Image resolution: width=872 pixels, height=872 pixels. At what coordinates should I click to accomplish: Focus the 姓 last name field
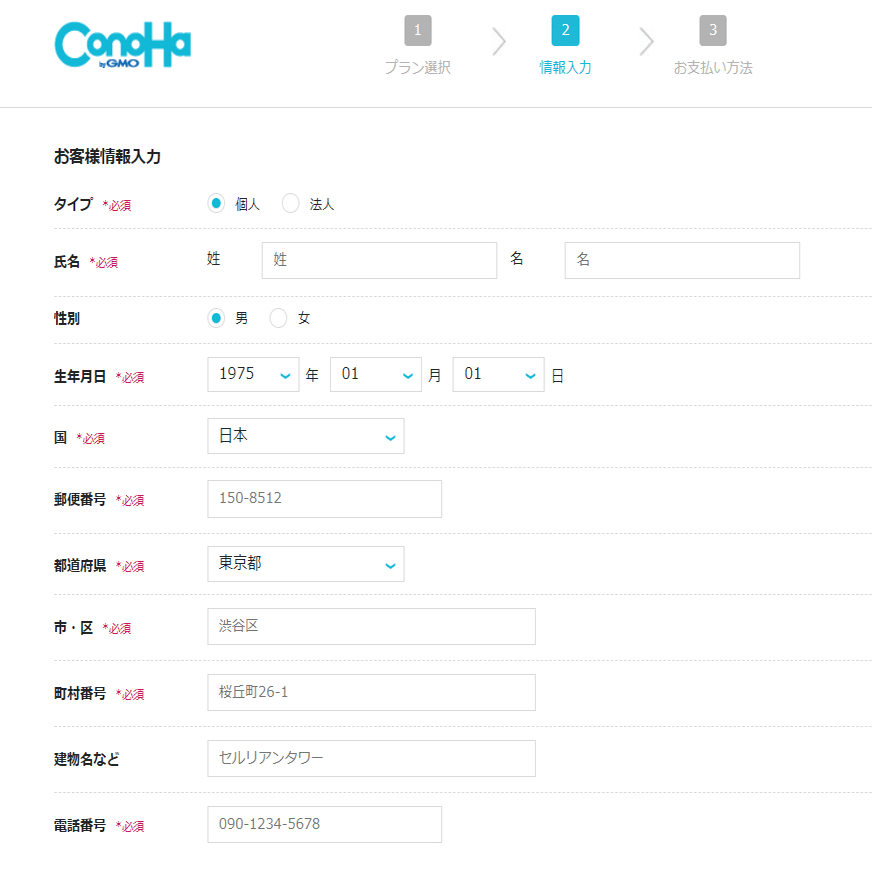pyautogui.click(x=379, y=260)
